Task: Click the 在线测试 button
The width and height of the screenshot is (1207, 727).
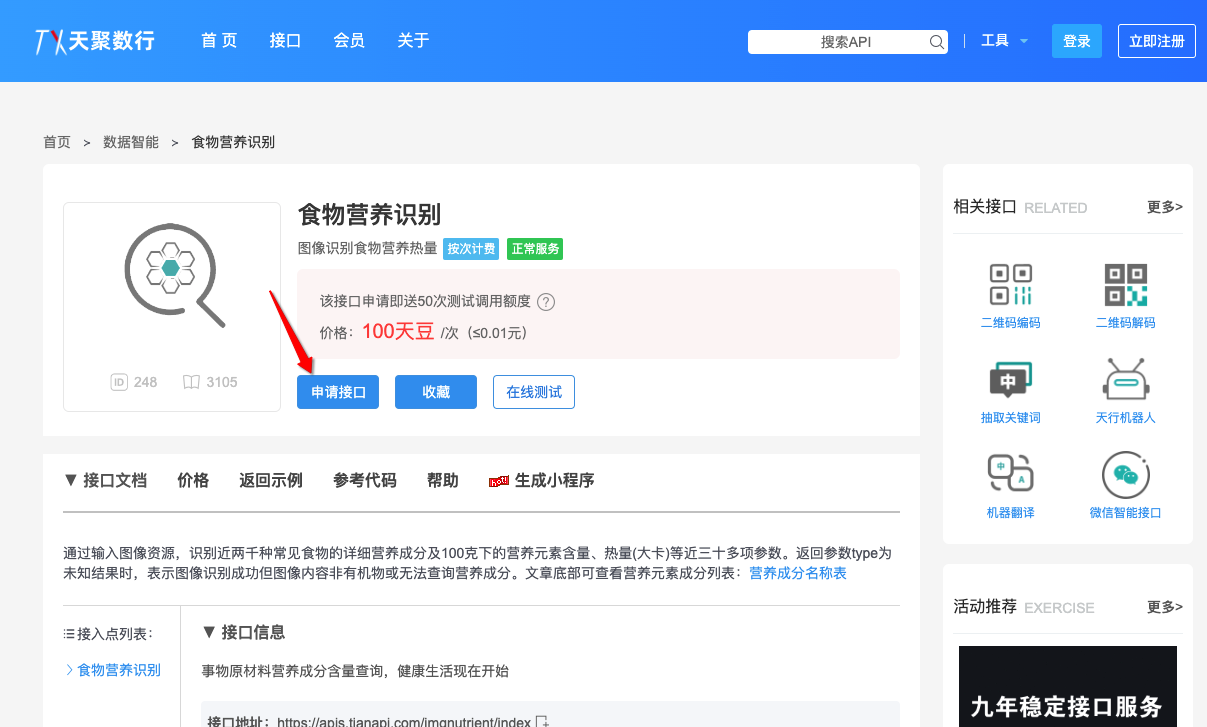Action: (x=534, y=392)
